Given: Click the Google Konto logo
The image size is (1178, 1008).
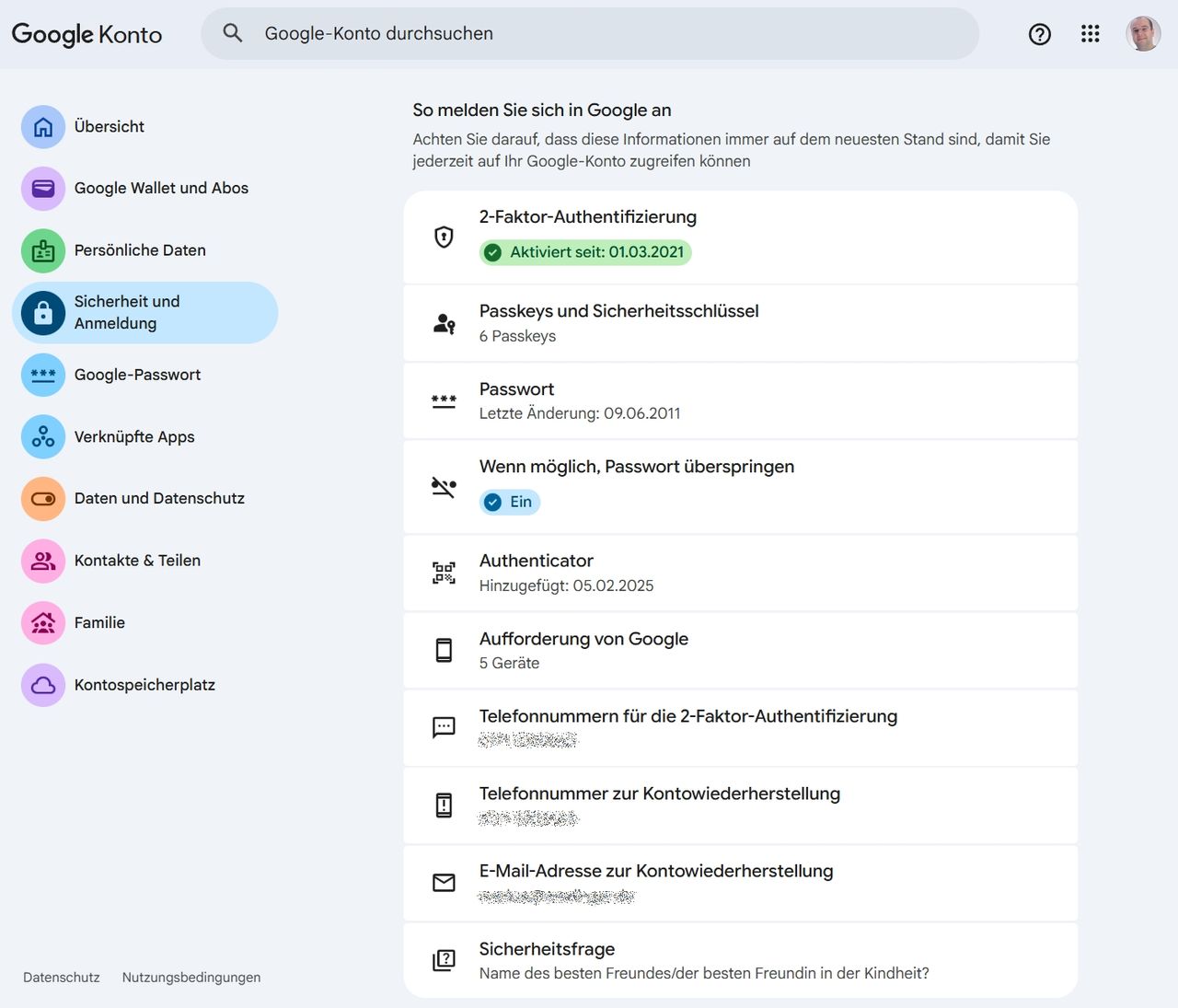Looking at the screenshot, I should click(87, 34).
